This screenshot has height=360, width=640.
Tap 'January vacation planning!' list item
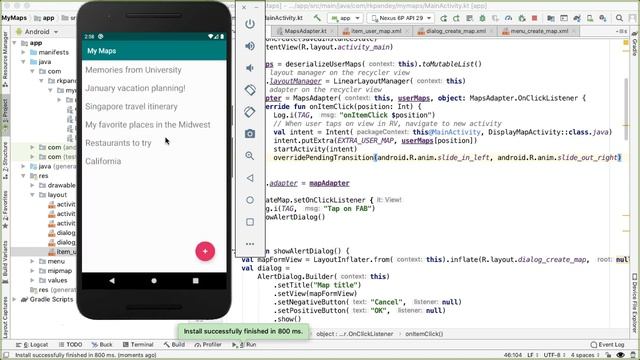154,88
